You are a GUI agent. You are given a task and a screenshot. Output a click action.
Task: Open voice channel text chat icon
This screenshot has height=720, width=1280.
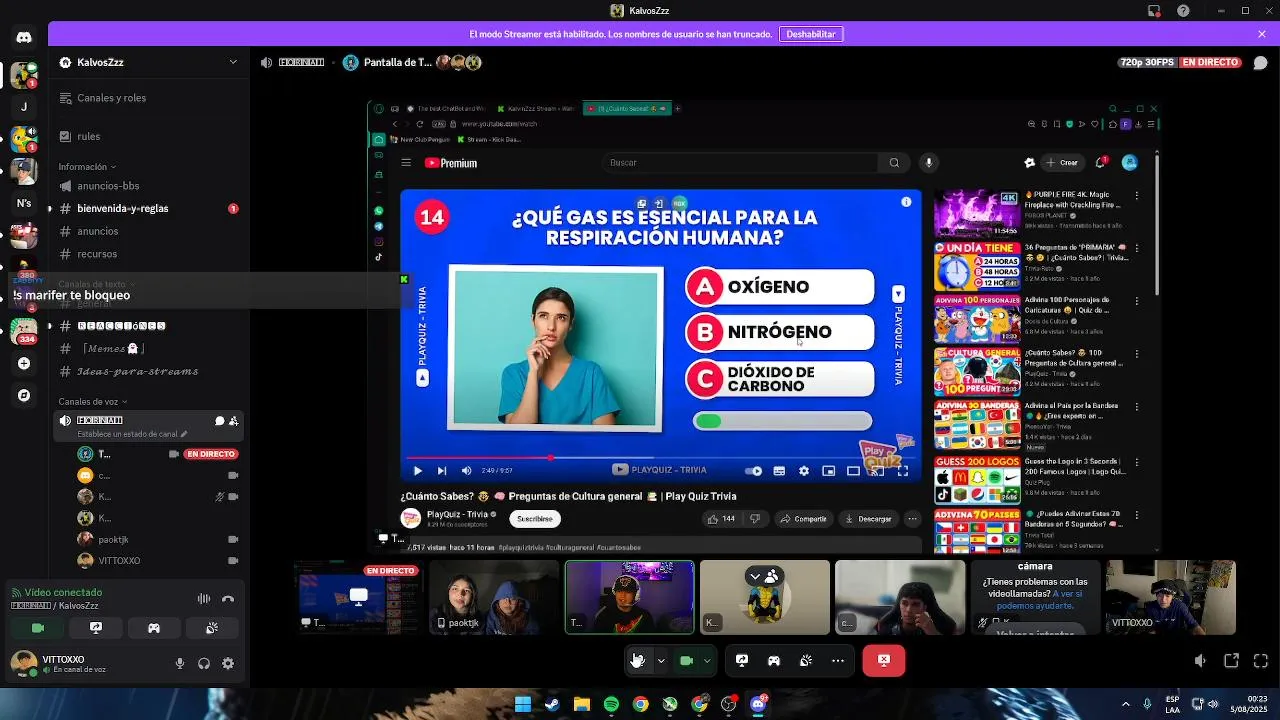click(219, 421)
